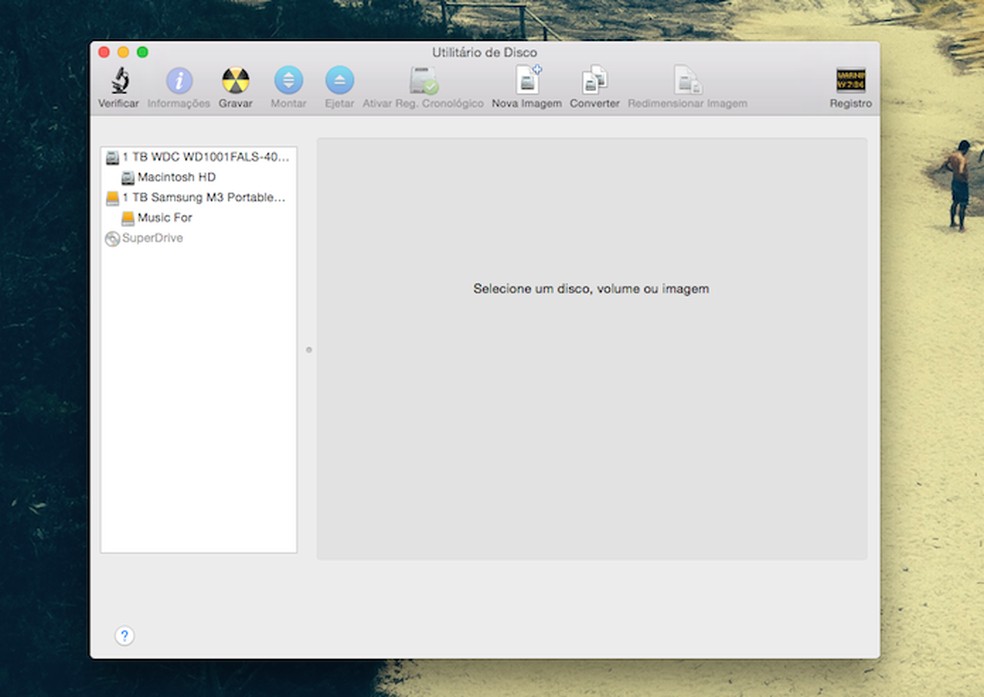Select the 1 TB Samsung M3 Portable disk

203,198
